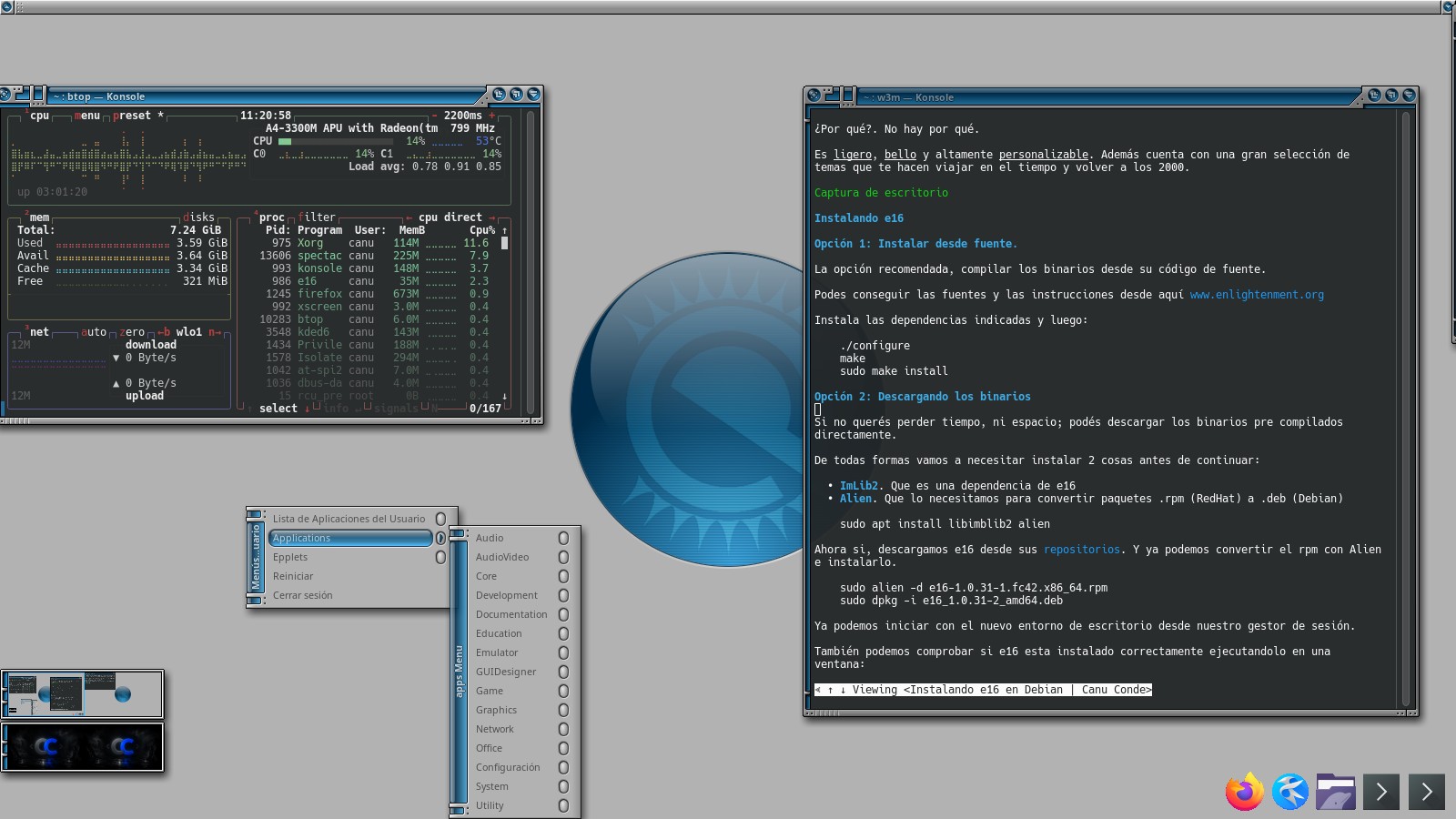Click the 'select' button in btop proc box
The image size is (1456, 819).
coord(278,409)
